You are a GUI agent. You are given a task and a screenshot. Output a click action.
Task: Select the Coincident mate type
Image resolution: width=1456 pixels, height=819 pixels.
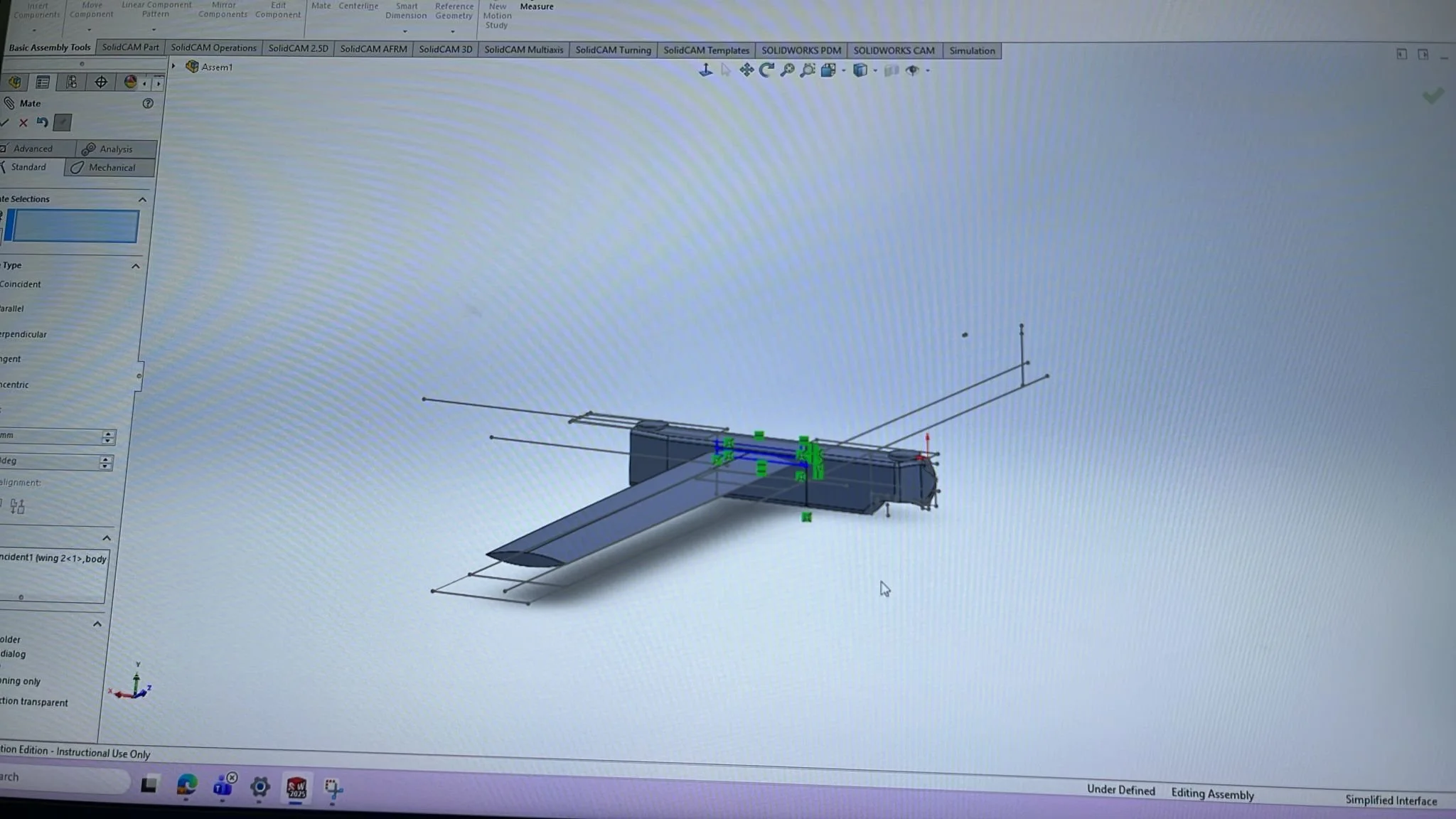(x=21, y=284)
